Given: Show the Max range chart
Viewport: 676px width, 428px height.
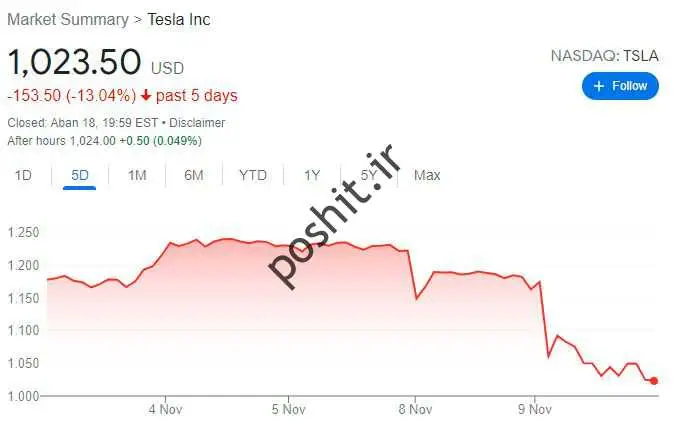Looking at the screenshot, I should point(427,175).
